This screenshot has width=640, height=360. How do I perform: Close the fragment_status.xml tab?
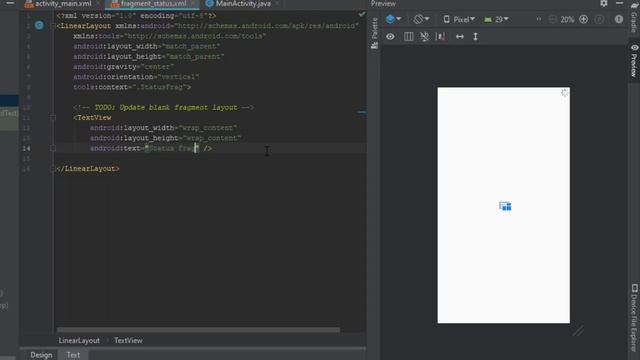[x=193, y=4]
